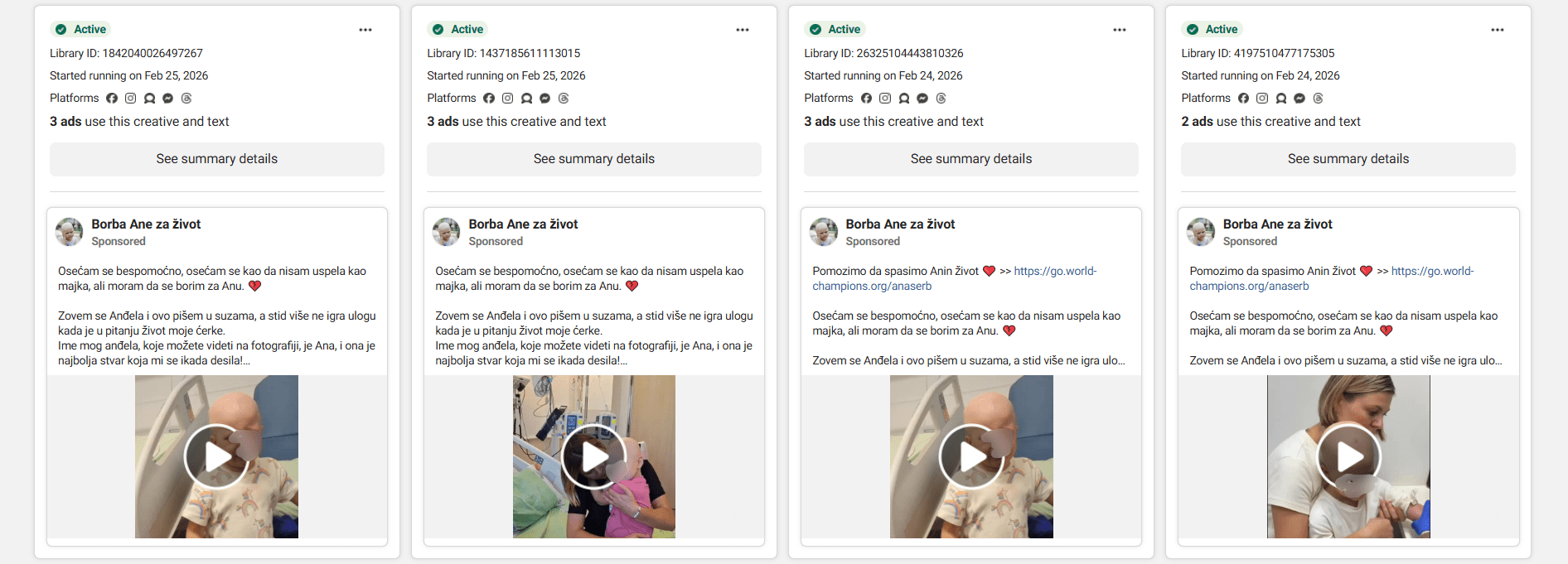The width and height of the screenshot is (1568, 564).
Task: Click the Facebook icon on the third ad
Action: tap(866, 99)
